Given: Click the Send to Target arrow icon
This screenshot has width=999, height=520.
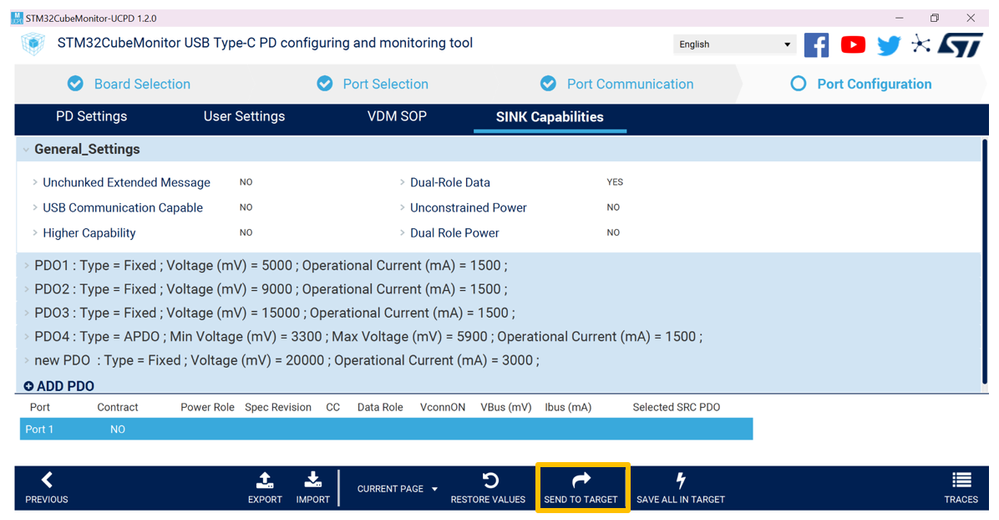Looking at the screenshot, I should pos(581,480).
